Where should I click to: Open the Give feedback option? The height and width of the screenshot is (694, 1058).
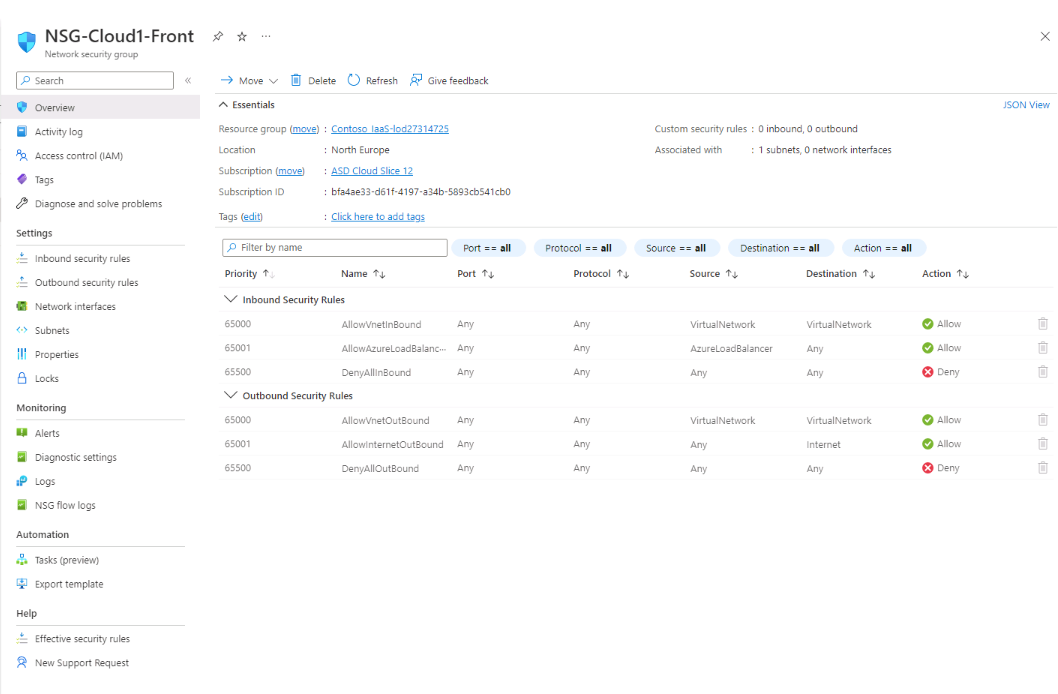coord(448,80)
